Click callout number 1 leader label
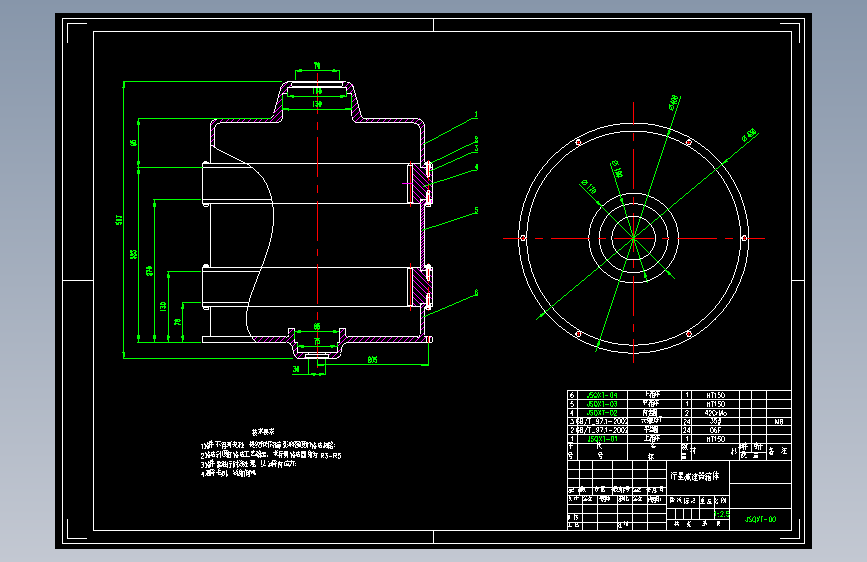Image resolution: width=867 pixels, height=562 pixels. tap(476, 115)
